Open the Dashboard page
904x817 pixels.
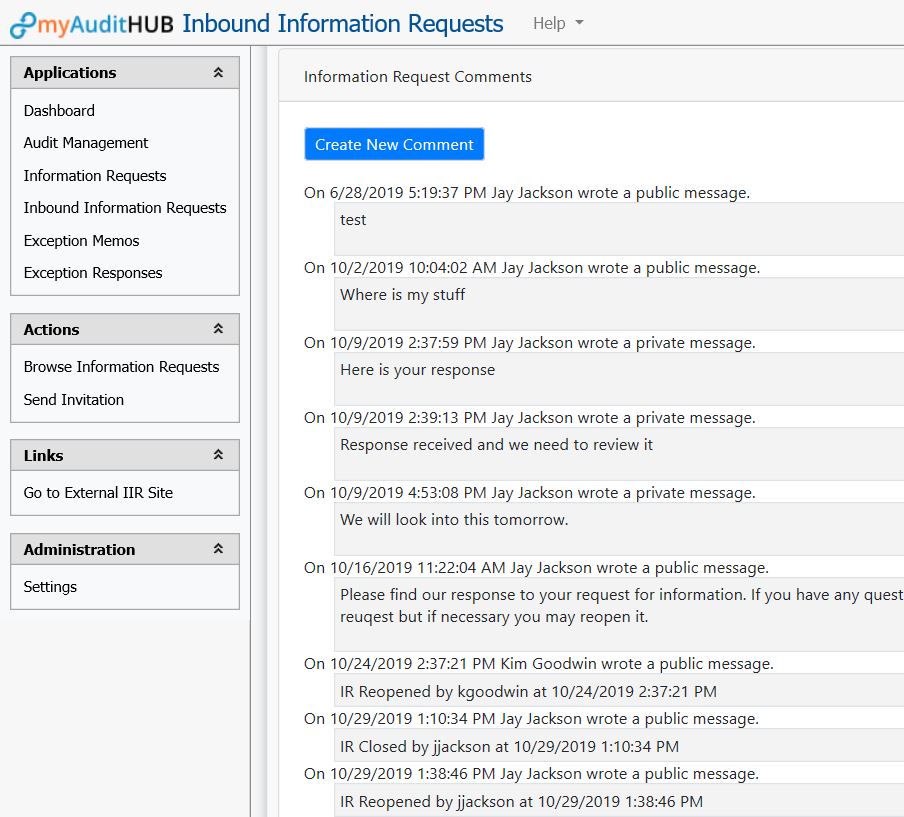point(58,110)
